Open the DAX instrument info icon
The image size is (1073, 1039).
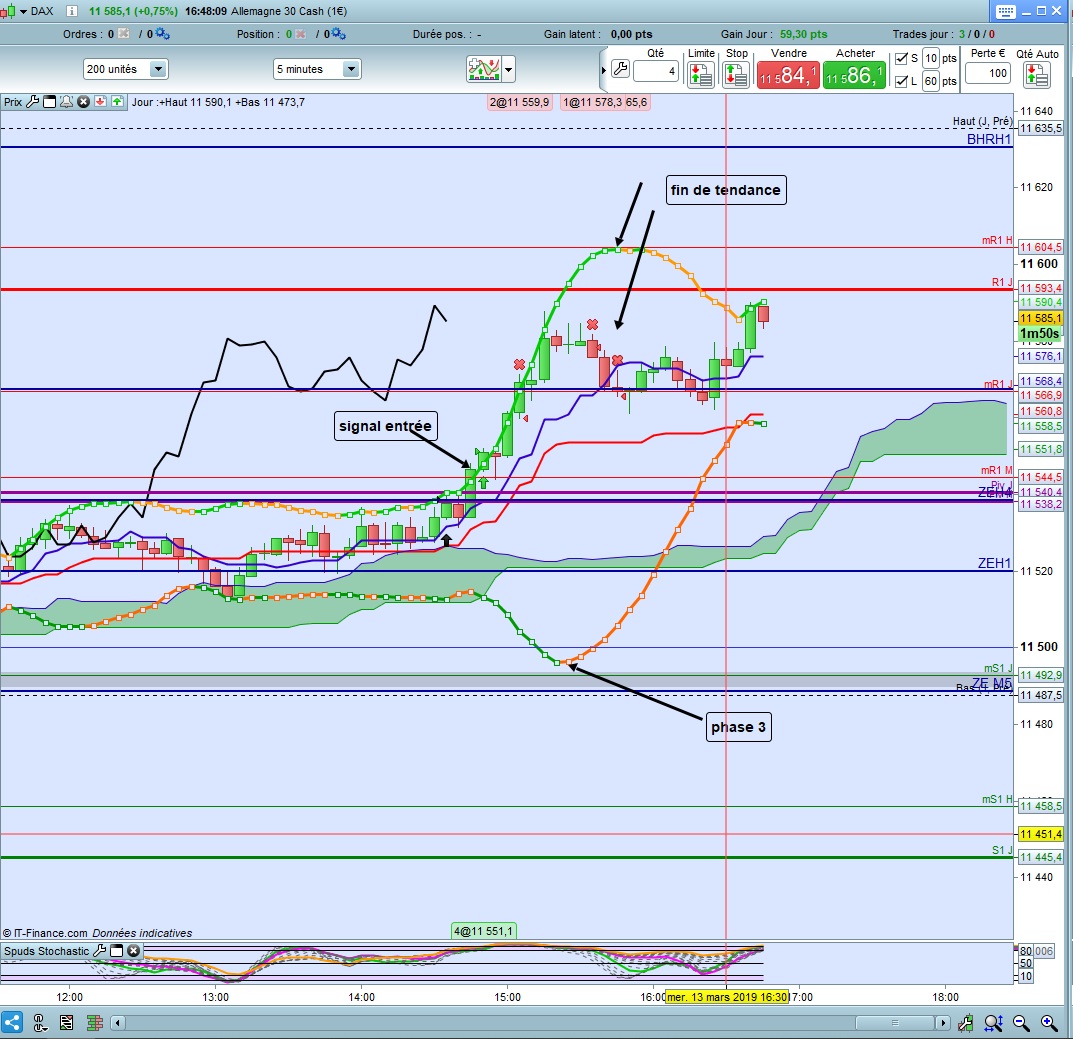point(71,11)
